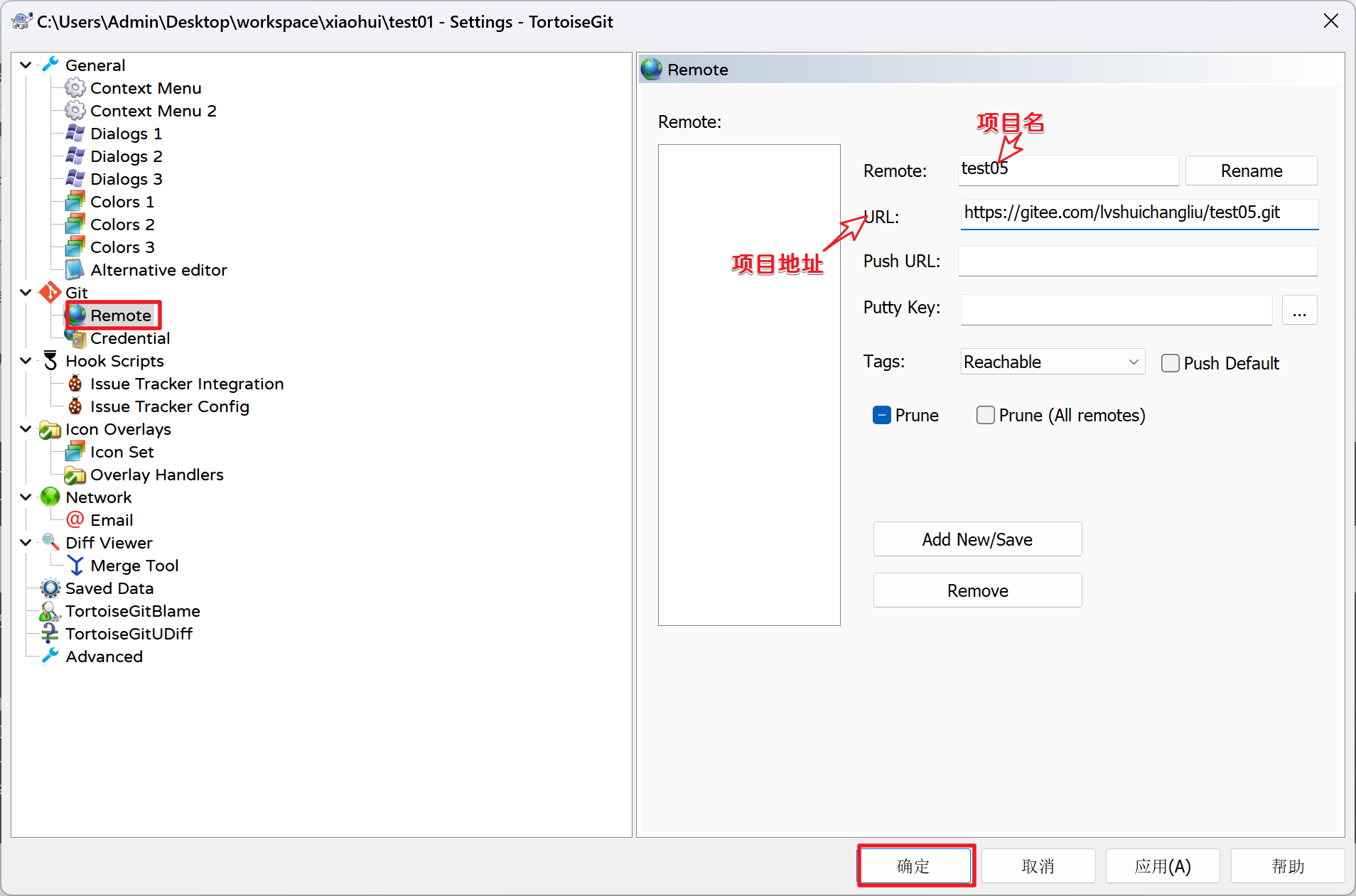Collapse the Network tree node
The width and height of the screenshot is (1356, 896).
(x=26, y=497)
